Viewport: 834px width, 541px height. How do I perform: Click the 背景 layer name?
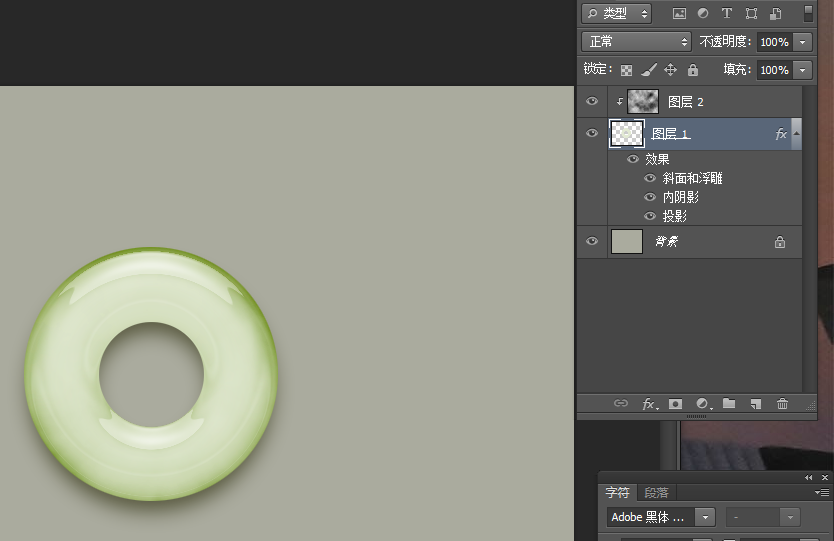pos(666,242)
